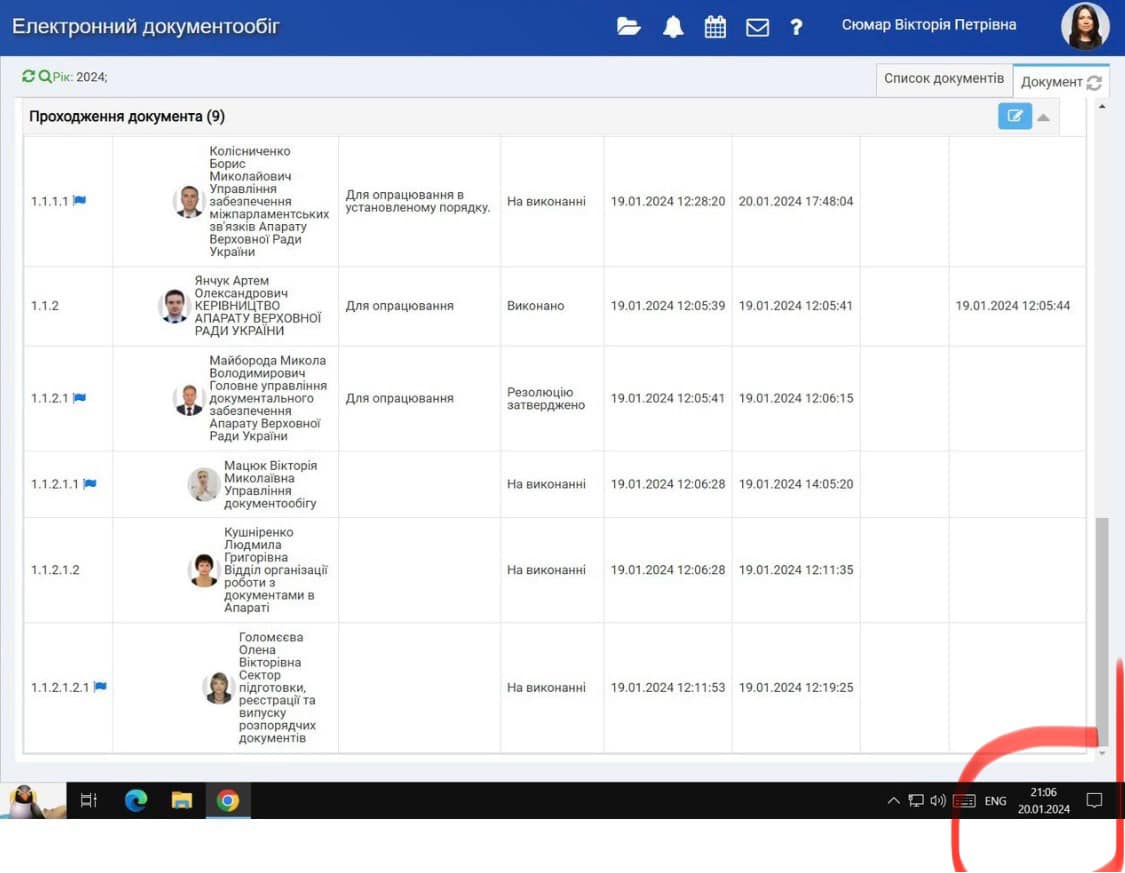Click name Майборода Микола Володимирович
Viewport: 1125px width, 873px height.
coord(268,367)
